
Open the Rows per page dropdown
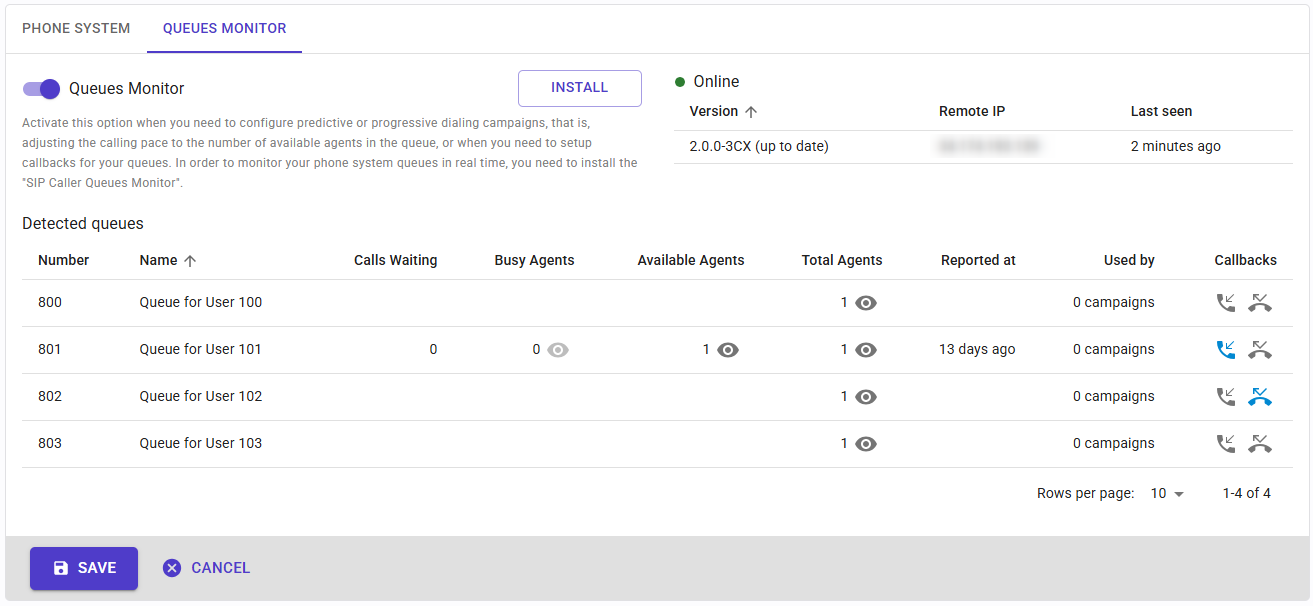click(1167, 494)
